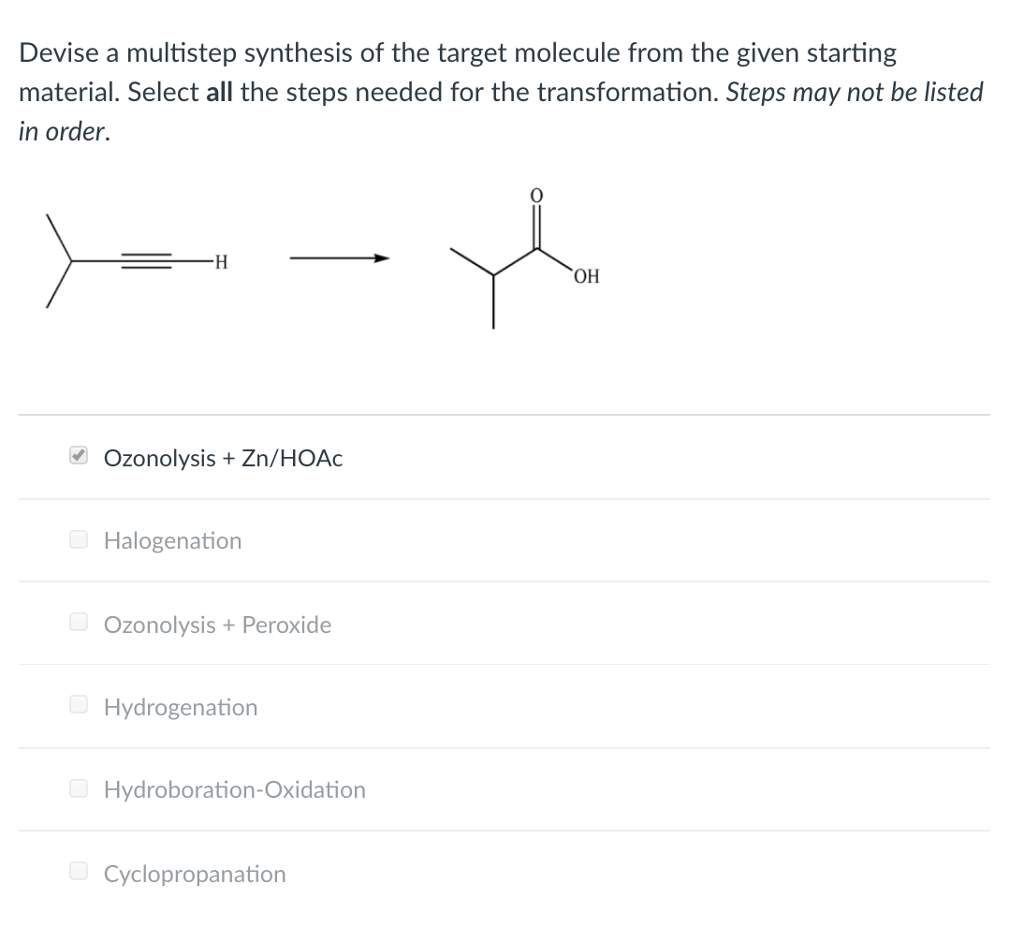Select the Cyclopropanation option label
The image size is (1024, 927).
click(x=194, y=873)
